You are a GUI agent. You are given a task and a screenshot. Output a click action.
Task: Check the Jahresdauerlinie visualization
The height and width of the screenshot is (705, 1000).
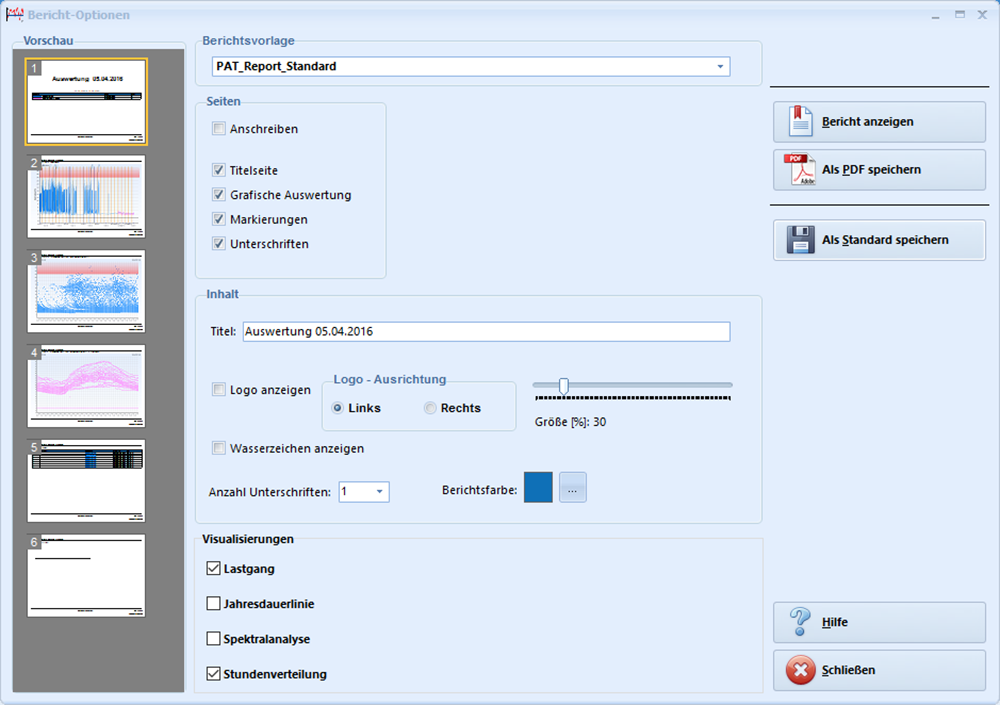214,604
